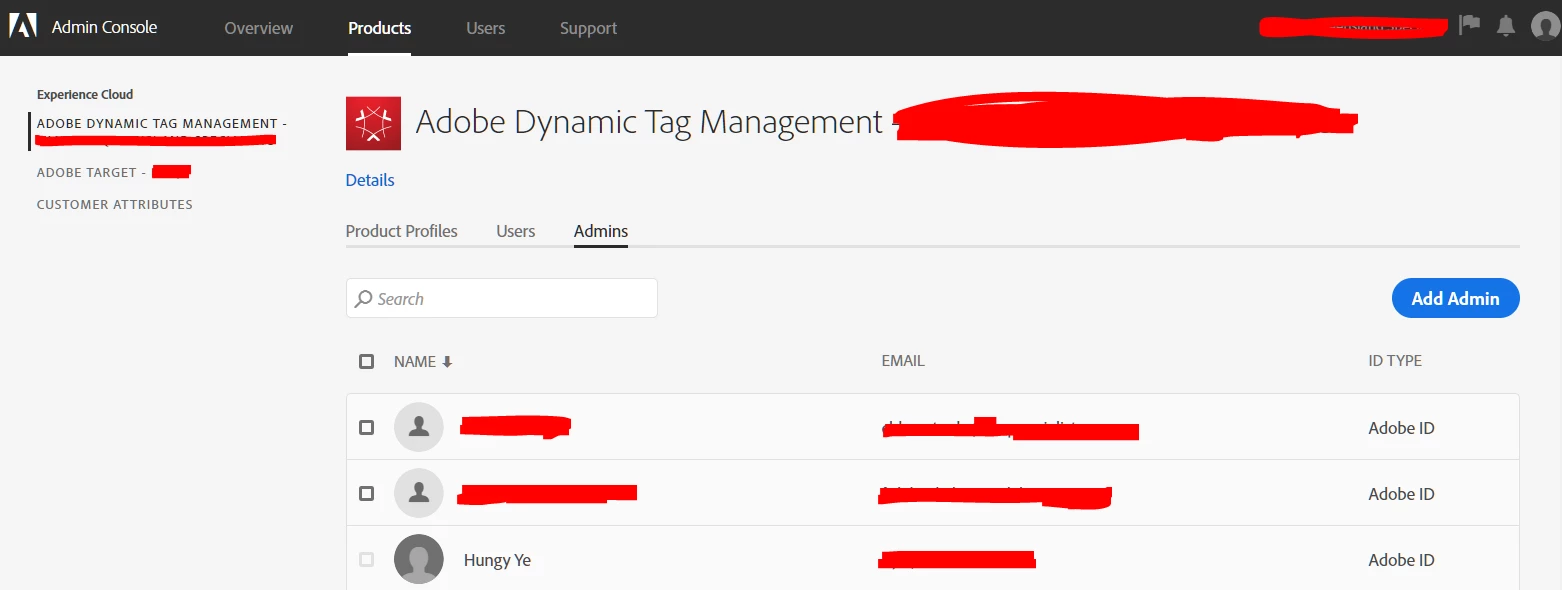Click the Experience Cloud sidebar heading

(85, 94)
